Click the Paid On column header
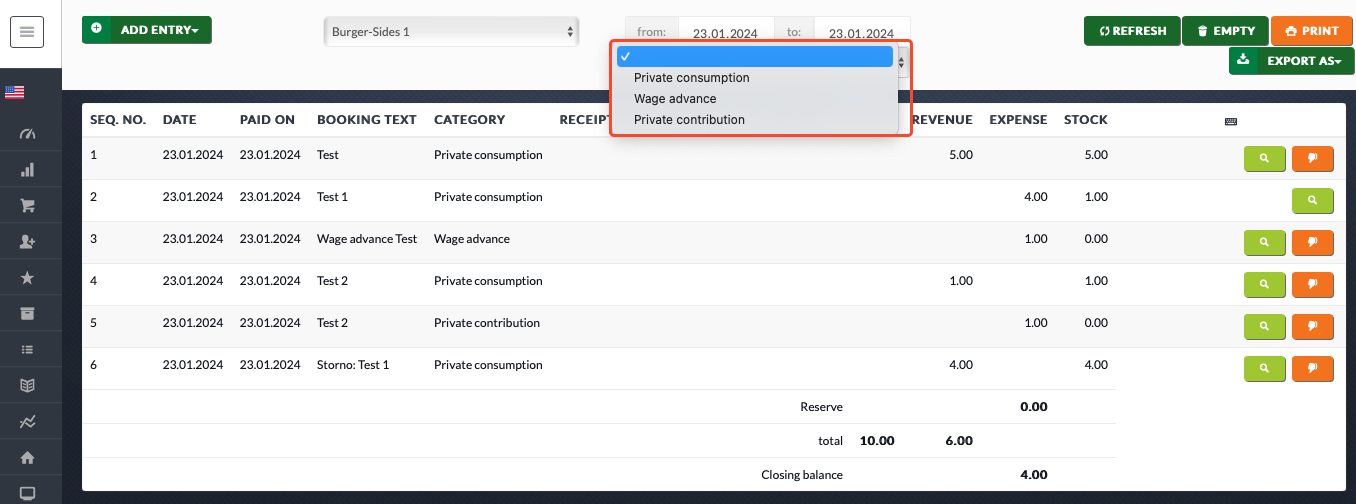 (268, 120)
